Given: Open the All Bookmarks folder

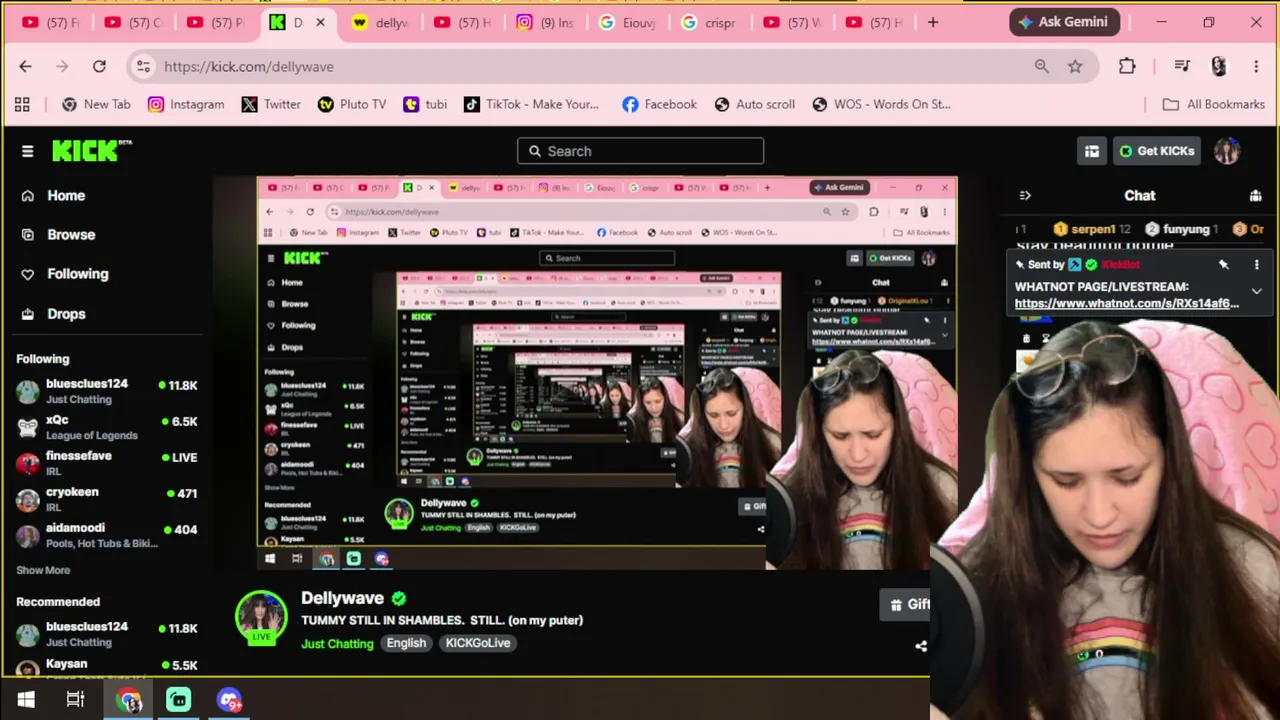Looking at the screenshot, I should tap(1213, 104).
